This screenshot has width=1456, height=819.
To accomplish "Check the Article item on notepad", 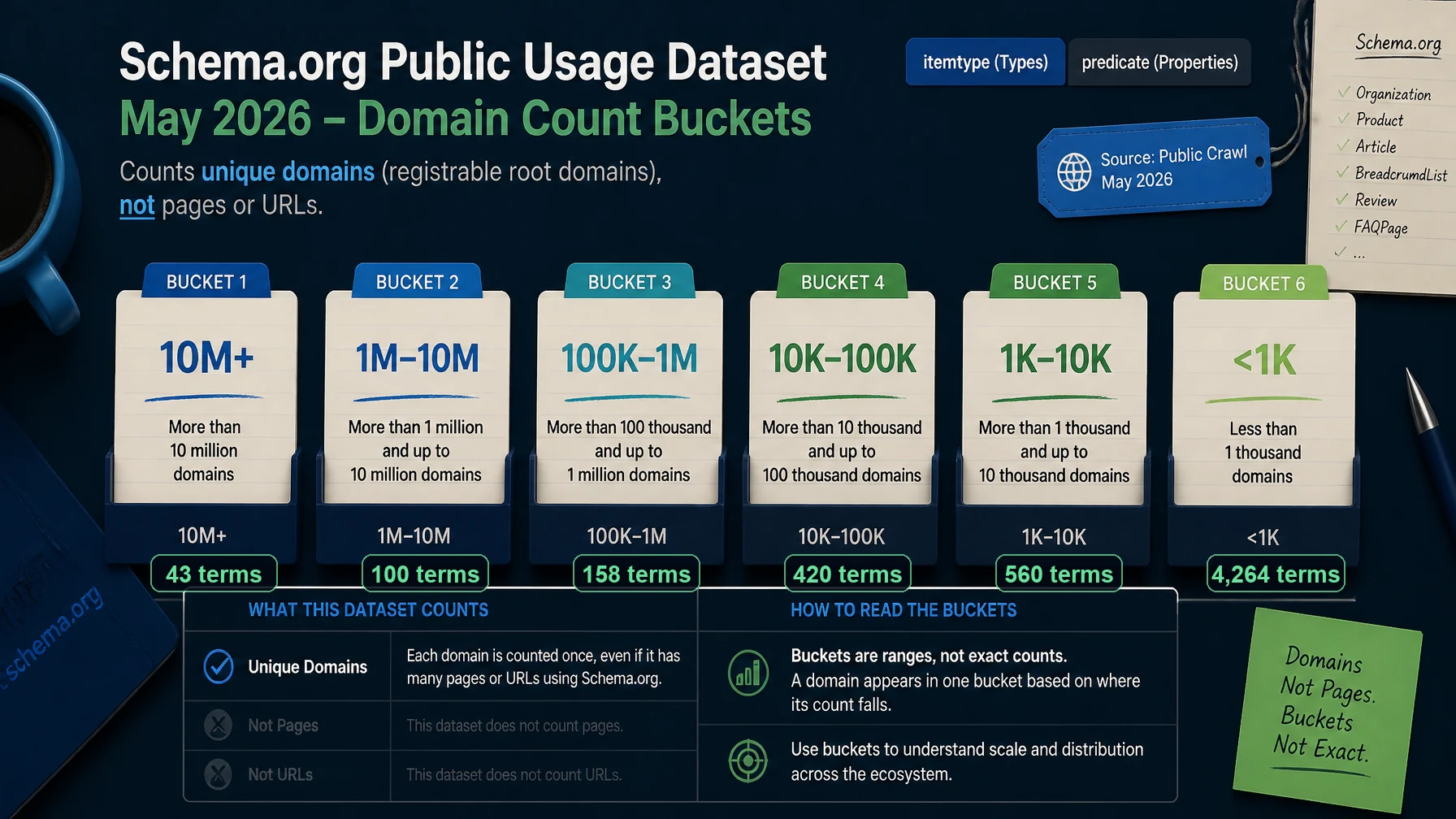I will click(x=1367, y=146).
